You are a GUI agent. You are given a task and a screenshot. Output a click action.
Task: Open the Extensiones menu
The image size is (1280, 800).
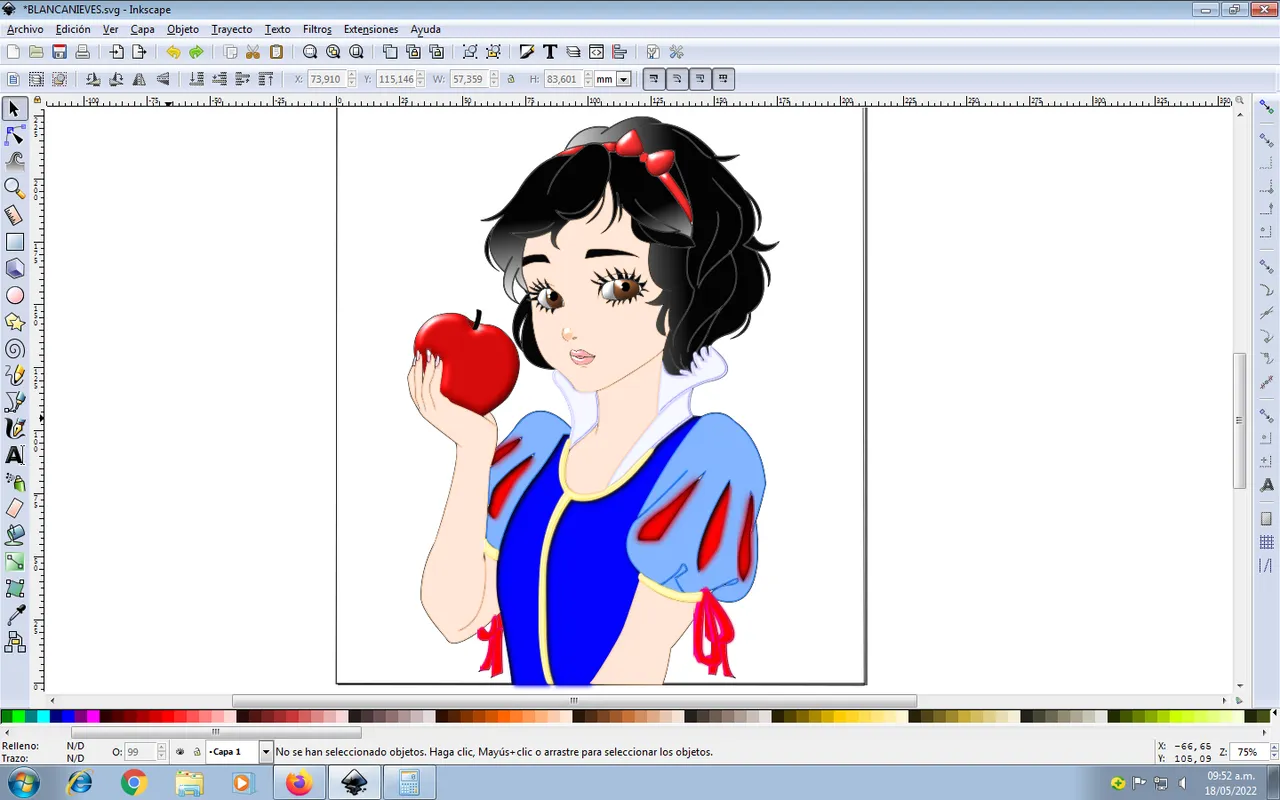click(x=371, y=29)
